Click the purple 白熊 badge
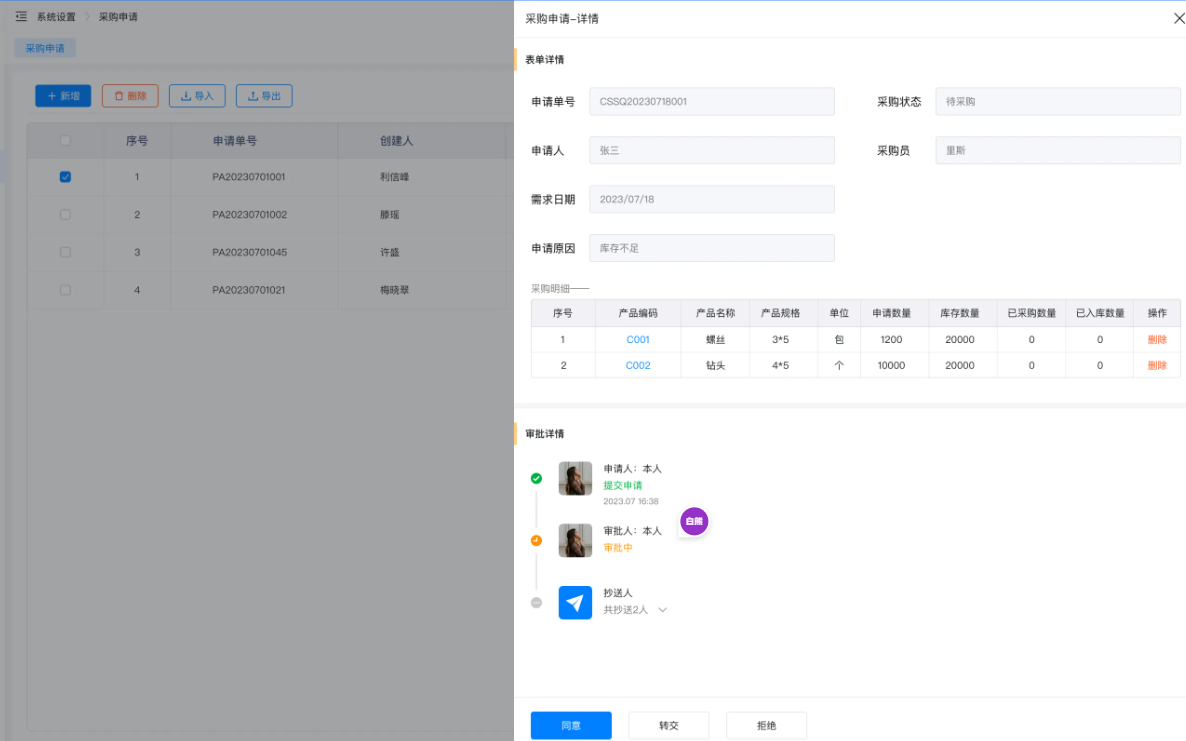Screen dimensions: 1186x741 [694, 521]
